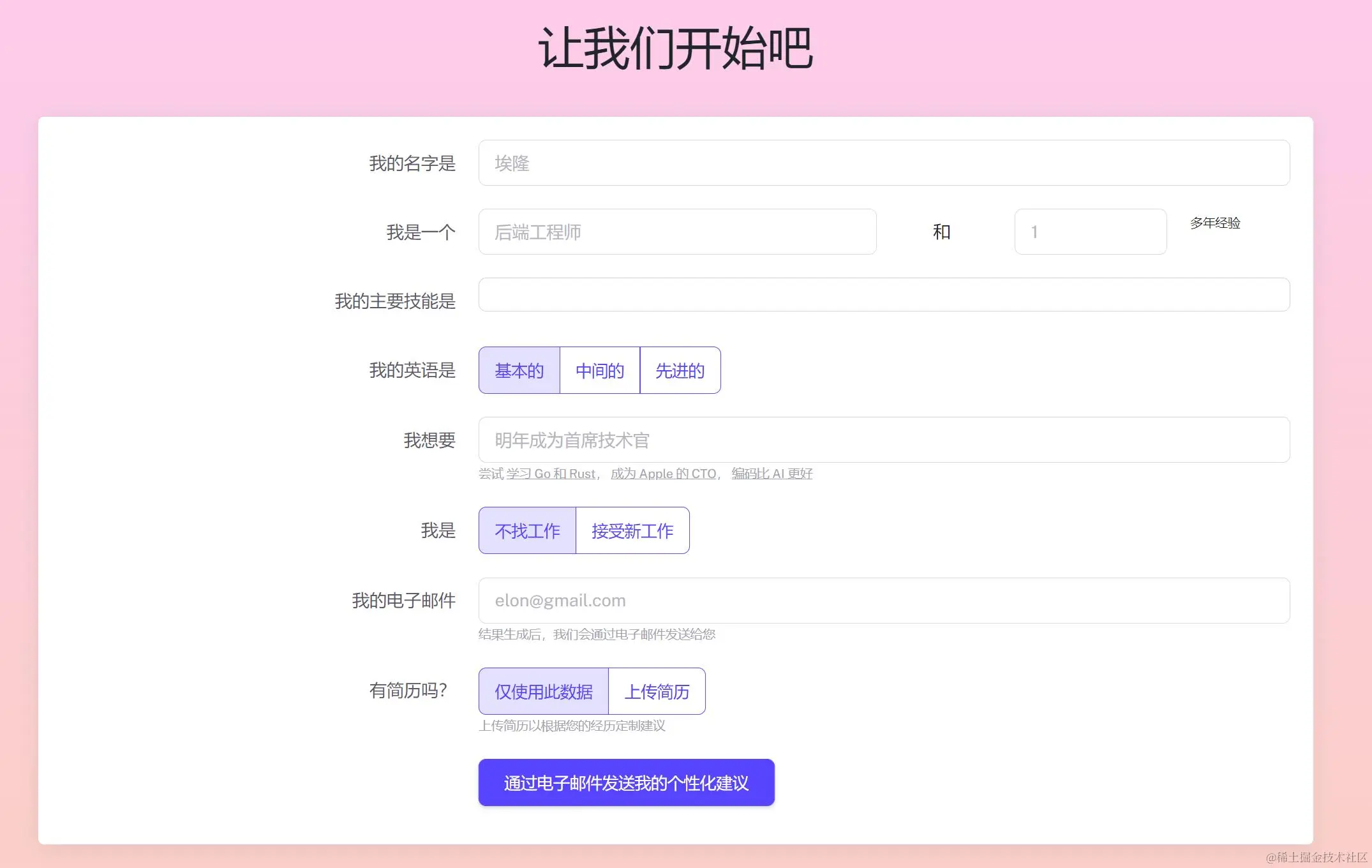The height and width of the screenshot is (868, 1372).
Task: Click the empty main skills input field
Action: [884, 295]
